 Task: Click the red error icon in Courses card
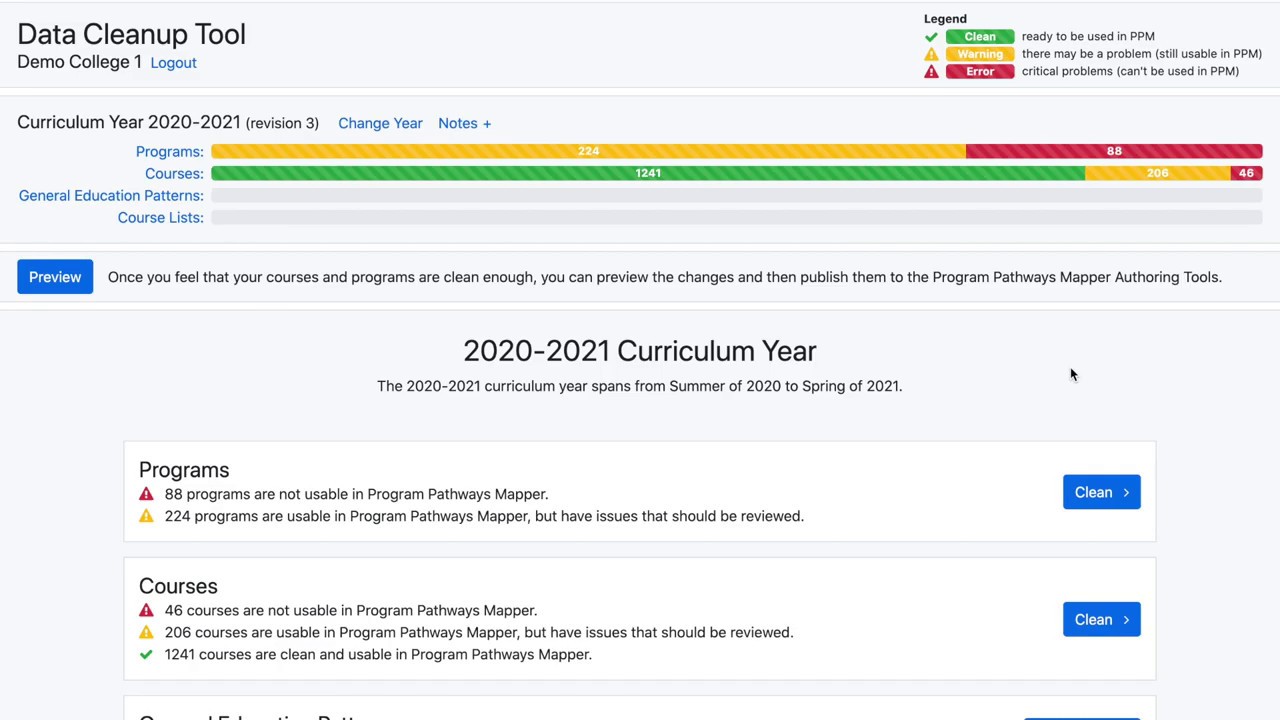[x=146, y=610]
